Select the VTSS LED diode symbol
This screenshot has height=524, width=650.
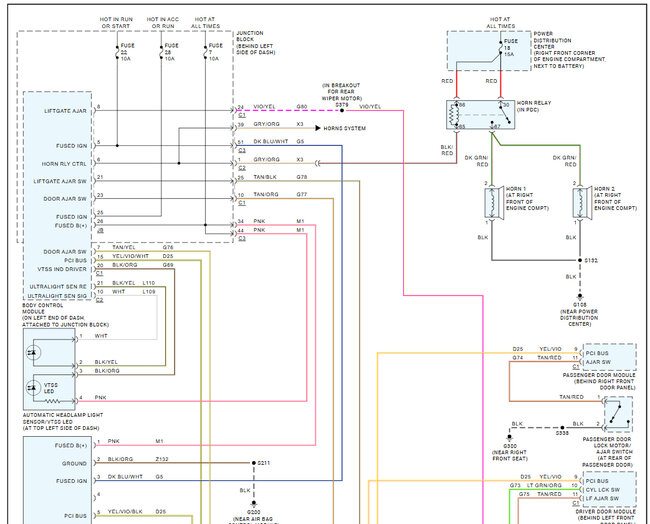[x=32, y=388]
